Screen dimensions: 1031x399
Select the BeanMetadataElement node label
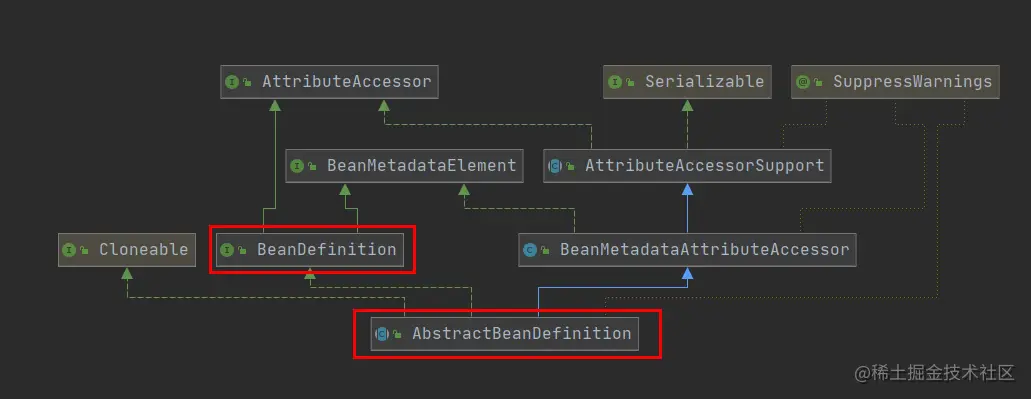tap(421, 166)
